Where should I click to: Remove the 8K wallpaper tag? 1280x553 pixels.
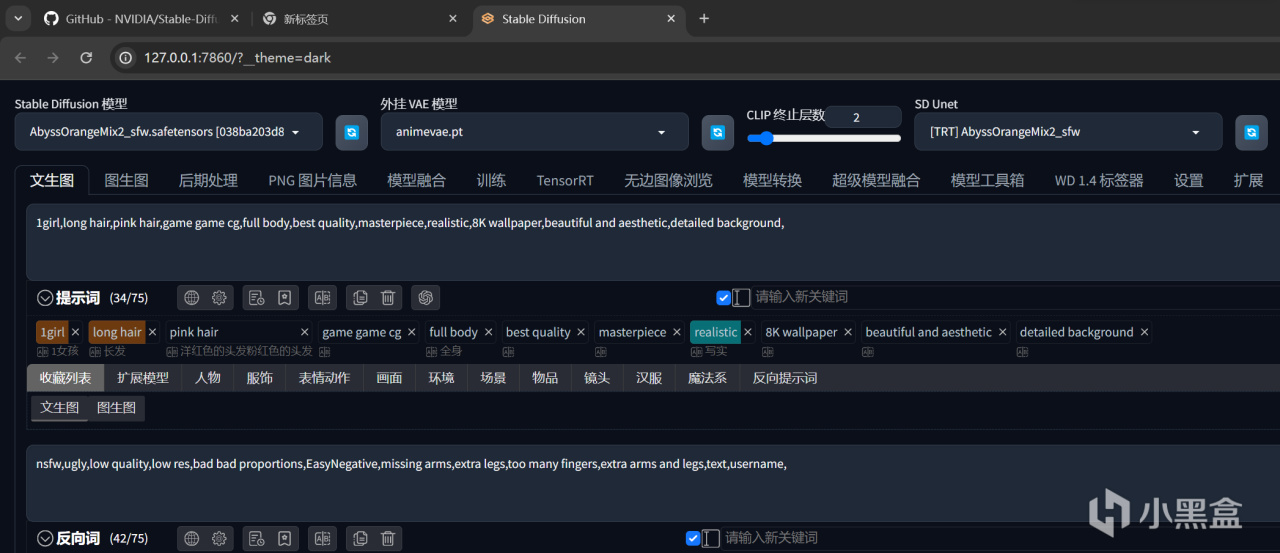pyautogui.click(x=848, y=332)
